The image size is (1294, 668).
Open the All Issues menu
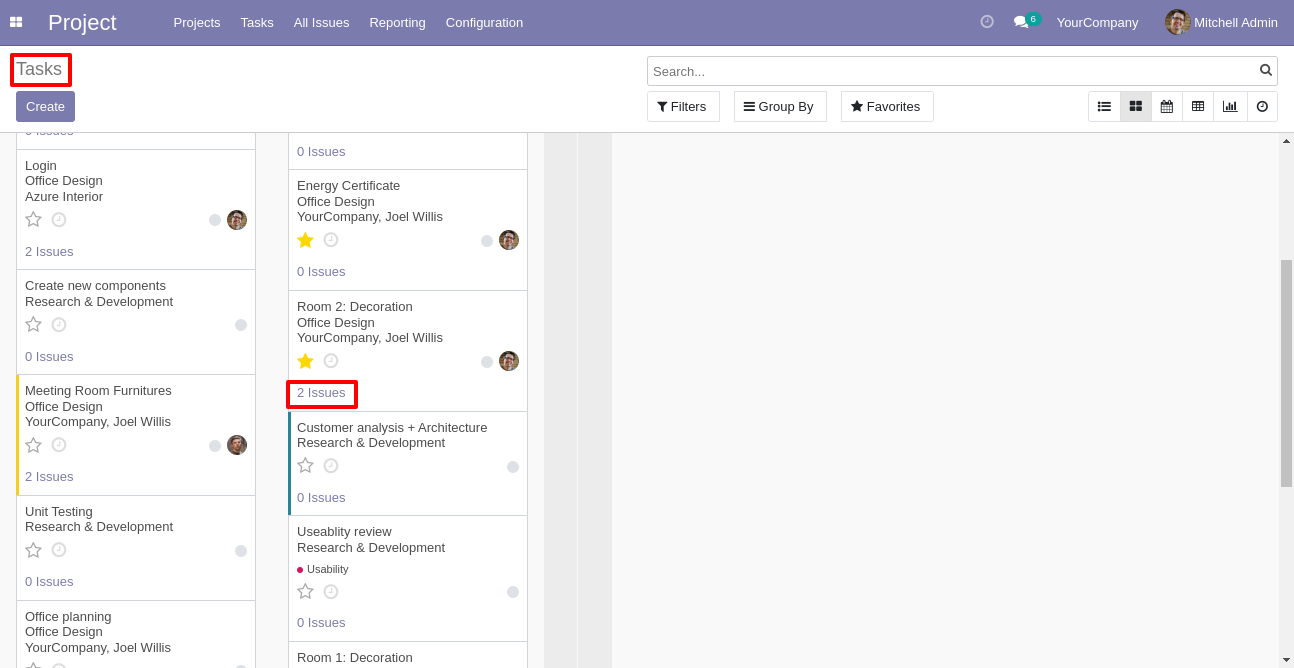coord(321,22)
